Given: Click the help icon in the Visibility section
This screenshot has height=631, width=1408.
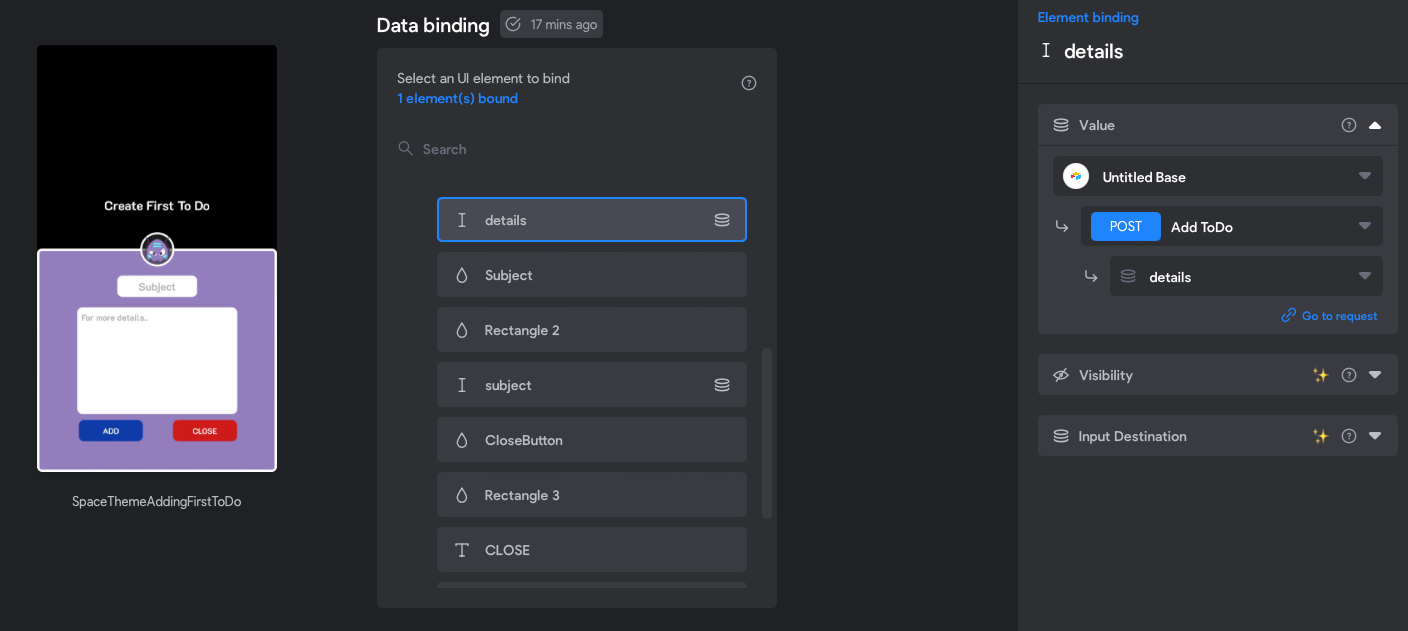Looking at the screenshot, I should [x=1349, y=375].
